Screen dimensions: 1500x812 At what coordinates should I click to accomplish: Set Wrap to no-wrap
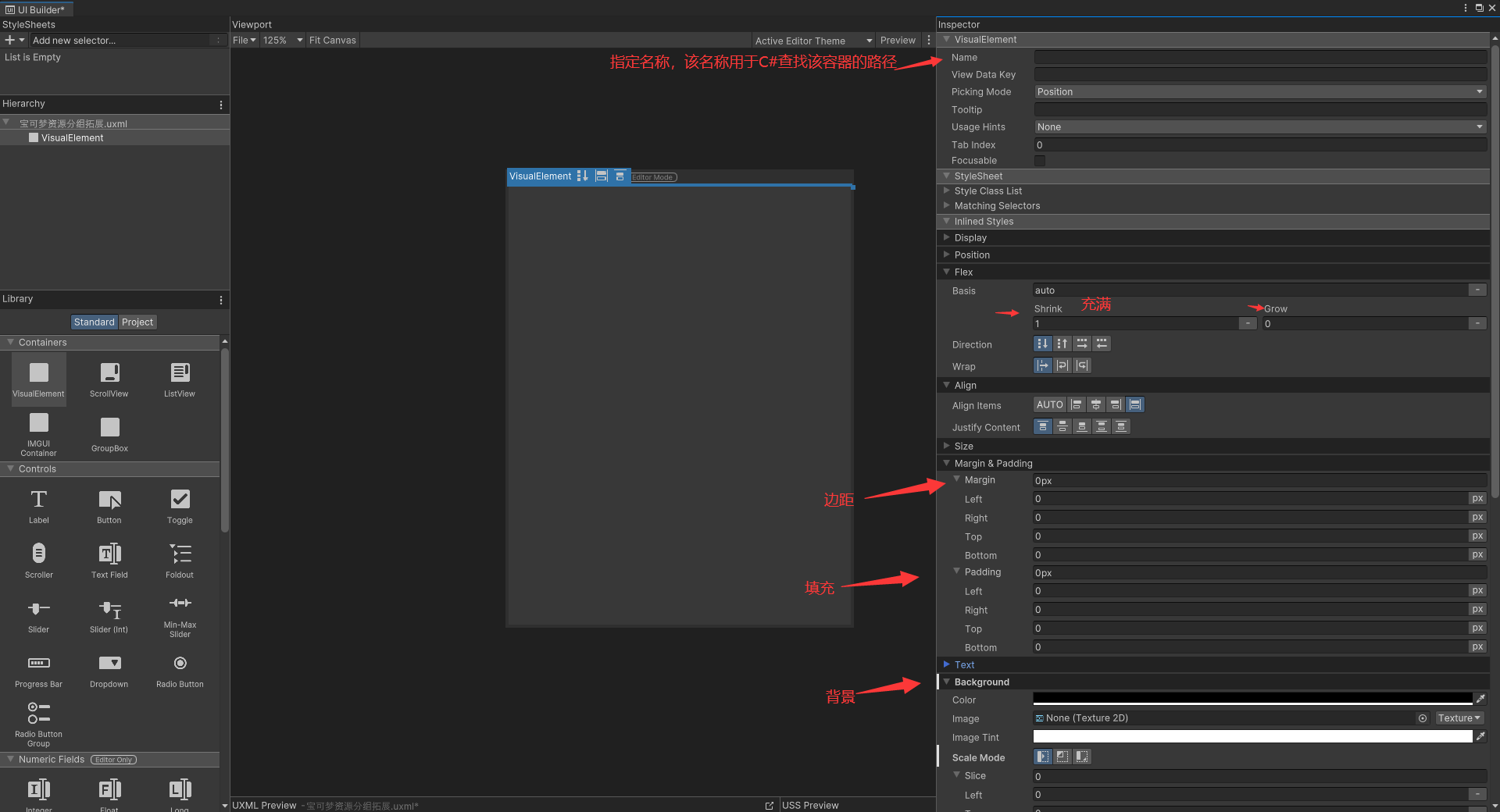click(x=1042, y=365)
